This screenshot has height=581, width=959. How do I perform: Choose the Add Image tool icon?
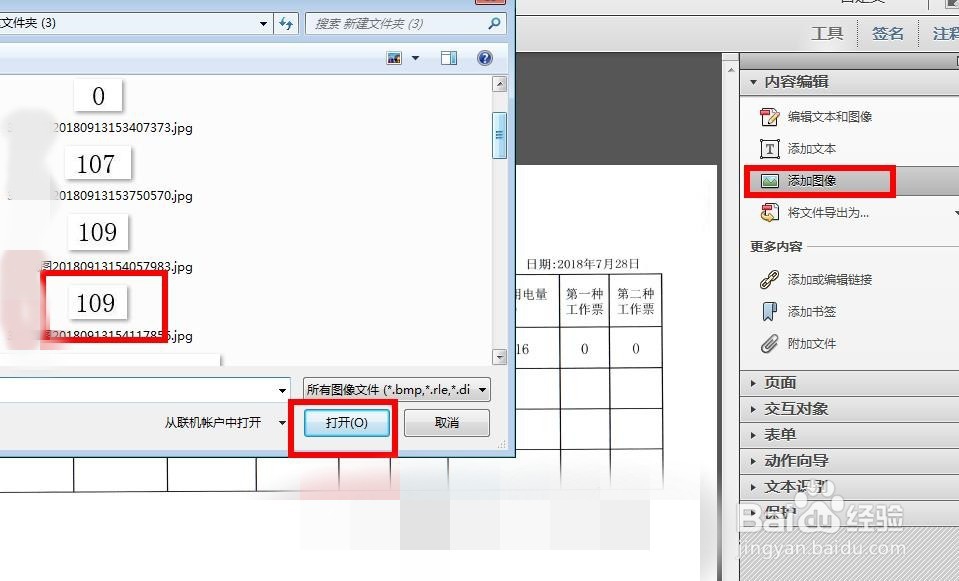pyautogui.click(x=769, y=180)
